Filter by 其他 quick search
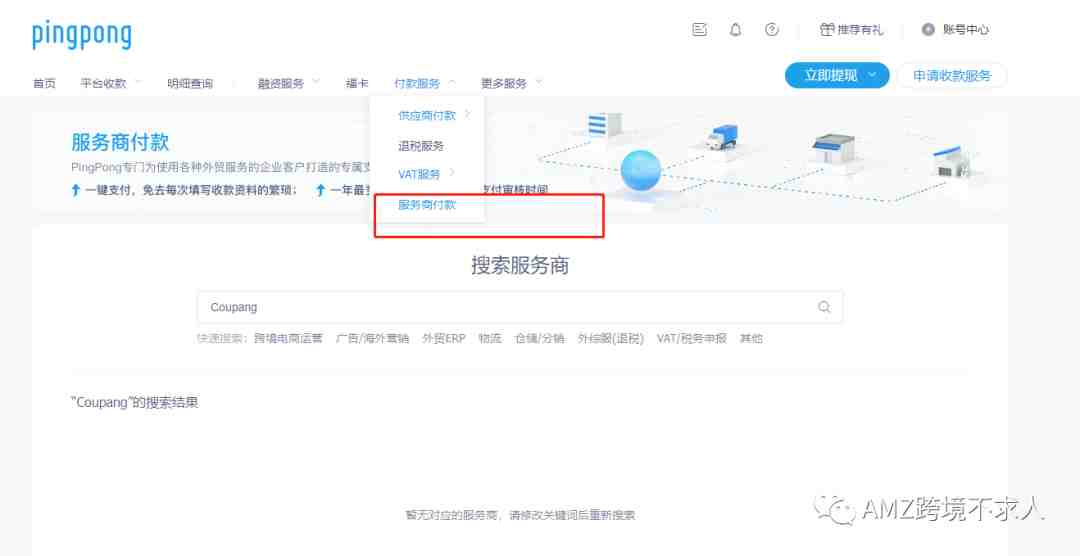 click(x=751, y=338)
